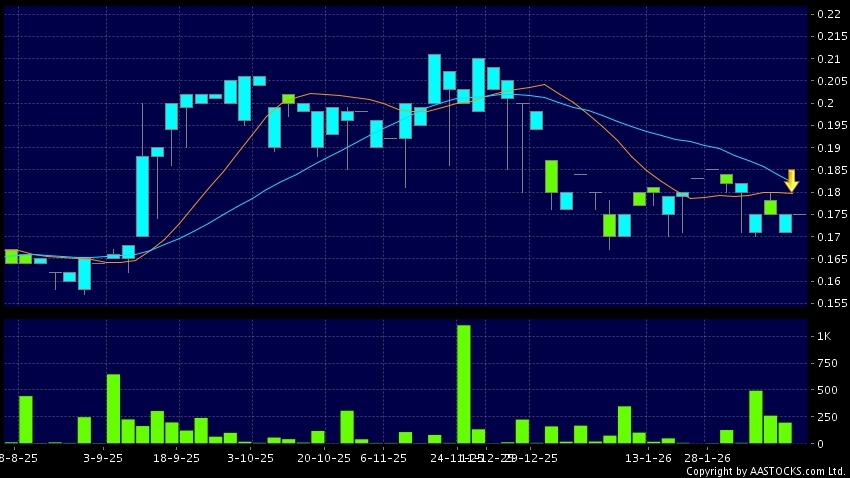Select the 6-11-25 date label
The height and width of the screenshot is (478, 850).
click(x=383, y=457)
